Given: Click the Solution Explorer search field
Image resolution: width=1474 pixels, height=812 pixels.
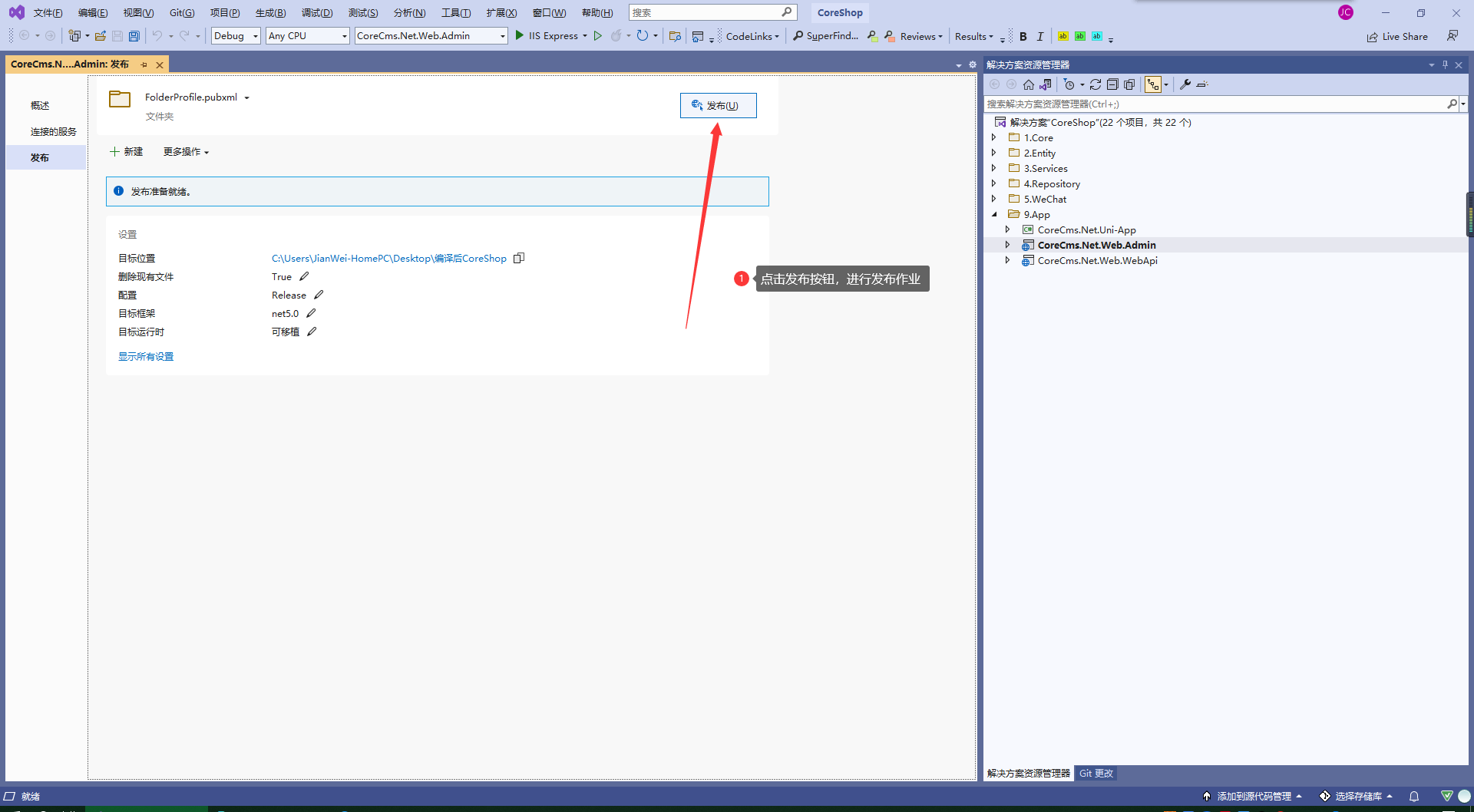Looking at the screenshot, I should pos(1213,104).
